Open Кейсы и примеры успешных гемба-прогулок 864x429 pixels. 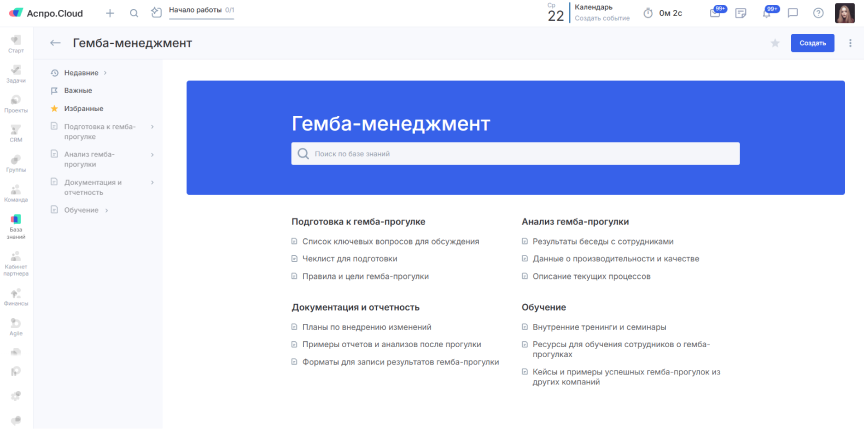(627, 377)
